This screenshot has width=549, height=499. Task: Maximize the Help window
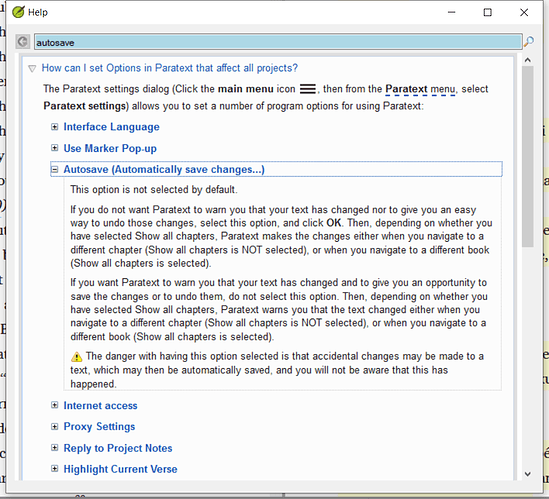pyautogui.click(x=487, y=12)
